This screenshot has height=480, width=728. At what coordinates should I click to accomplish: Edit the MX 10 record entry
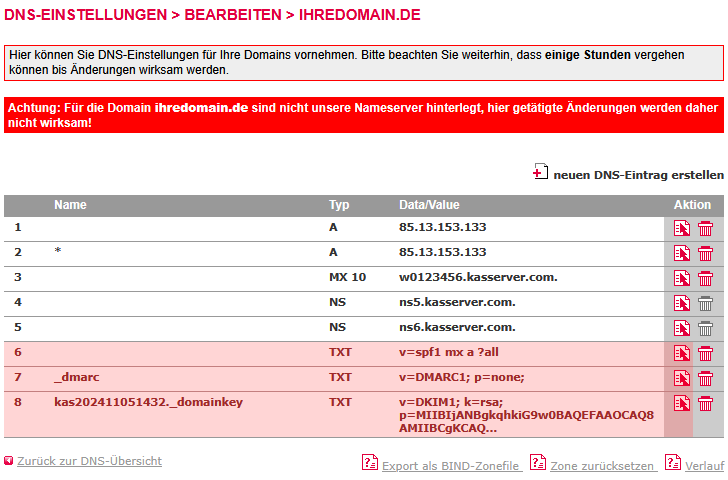(x=682, y=278)
